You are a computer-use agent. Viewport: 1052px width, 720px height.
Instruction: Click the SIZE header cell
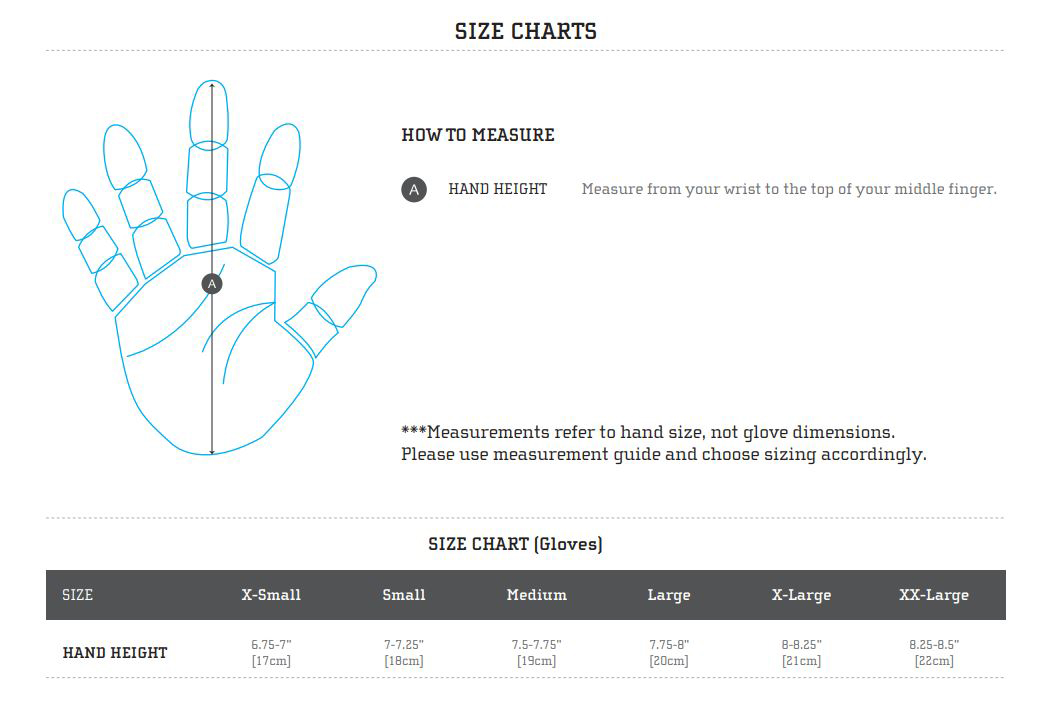[x=78, y=595]
